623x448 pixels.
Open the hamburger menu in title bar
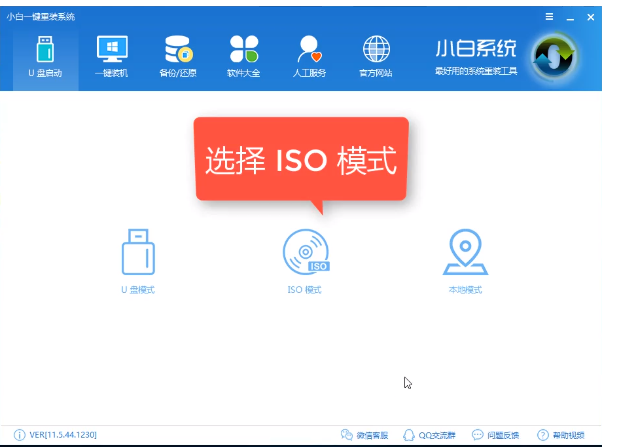(549, 17)
